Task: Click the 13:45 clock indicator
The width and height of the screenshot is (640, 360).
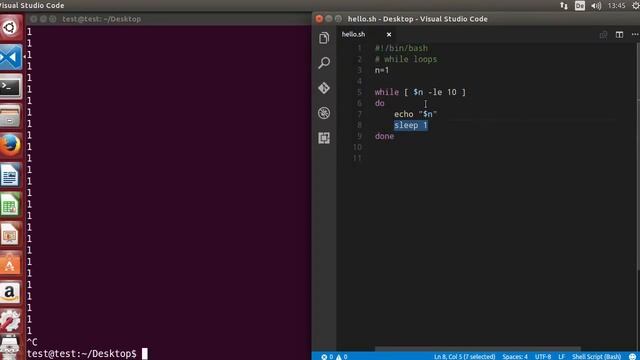Action: (616, 6)
